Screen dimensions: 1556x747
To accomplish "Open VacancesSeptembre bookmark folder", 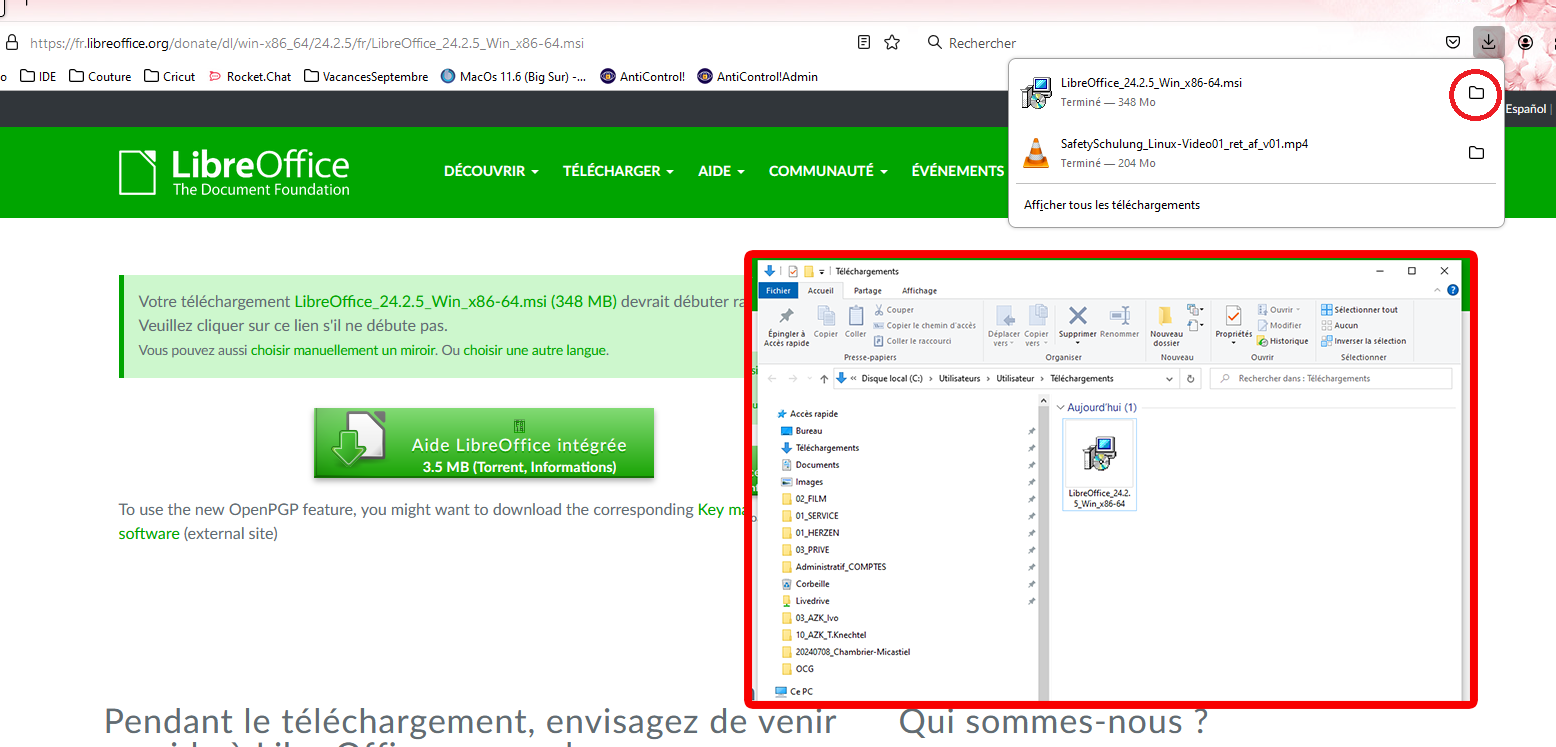I will point(366,76).
